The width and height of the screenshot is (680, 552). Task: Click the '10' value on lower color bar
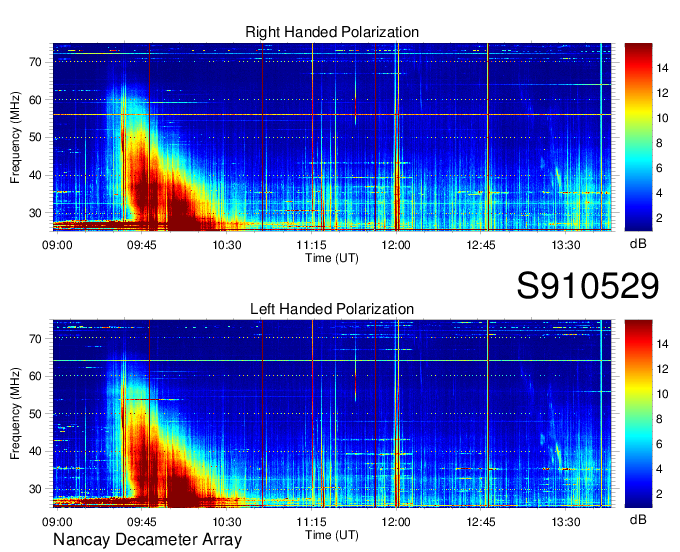click(x=662, y=395)
